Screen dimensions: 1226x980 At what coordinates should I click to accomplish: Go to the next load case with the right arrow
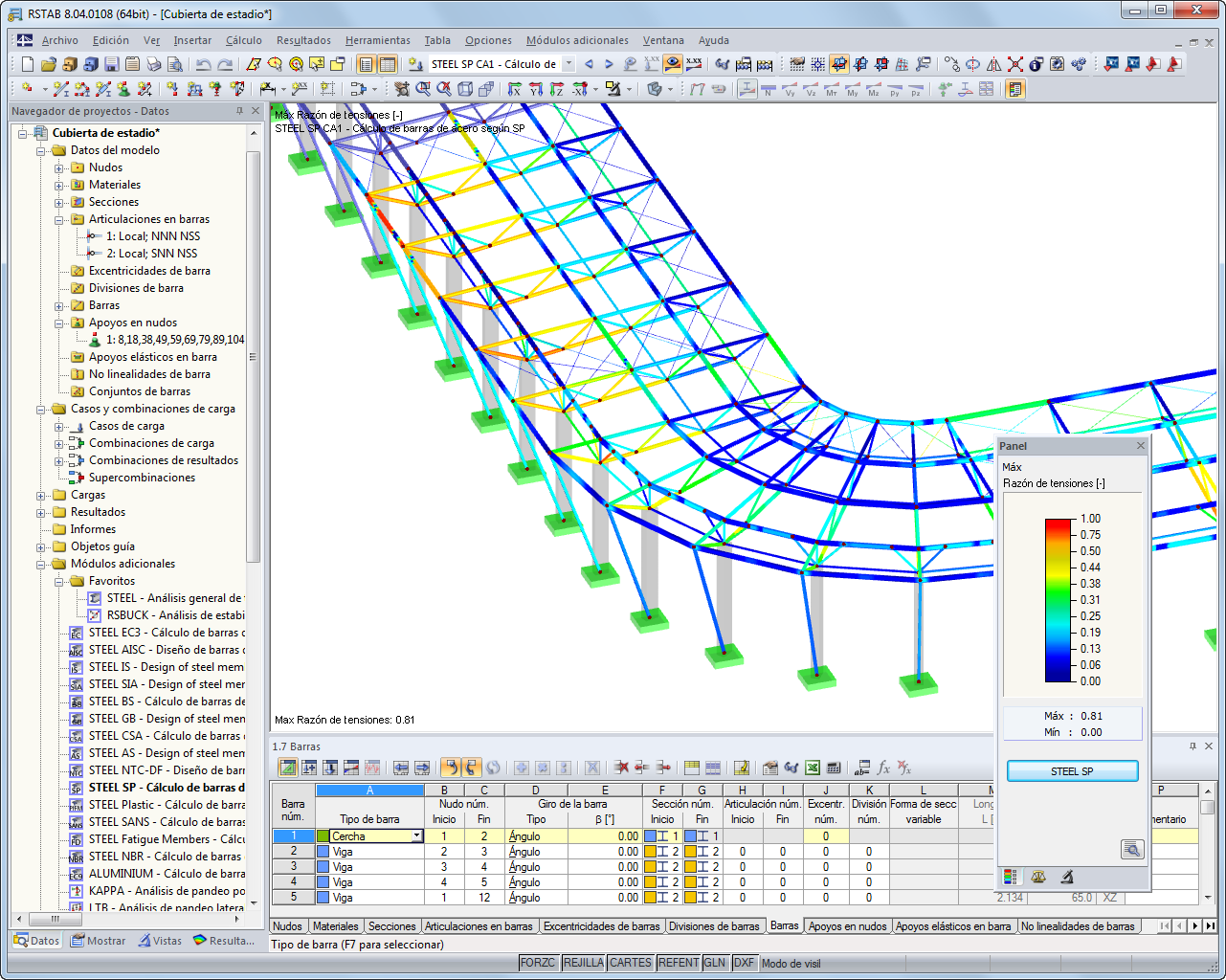tap(609, 64)
